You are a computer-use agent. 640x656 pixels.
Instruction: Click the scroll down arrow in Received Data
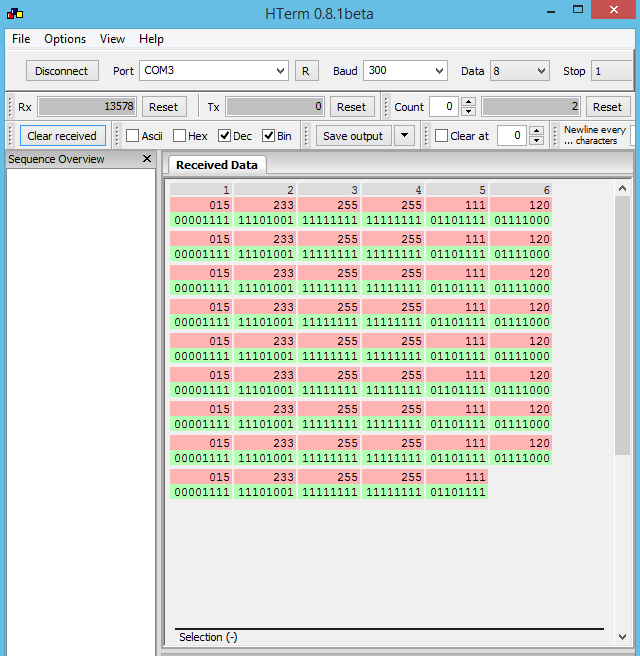coord(622,637)
